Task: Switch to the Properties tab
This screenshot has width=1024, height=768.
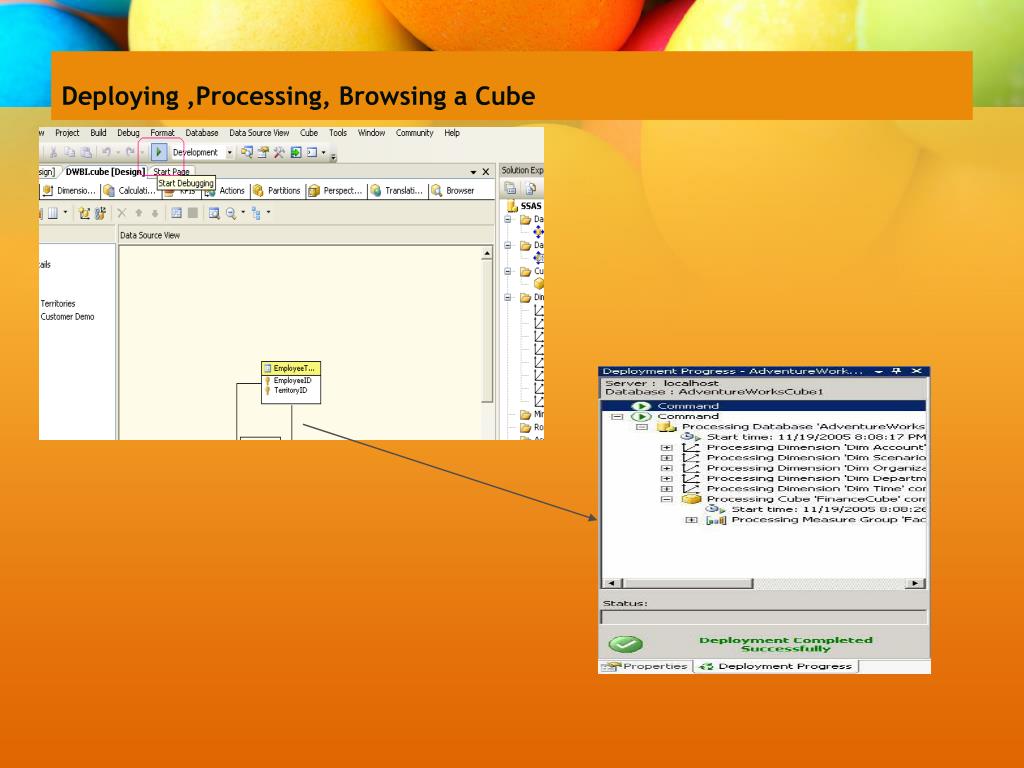Action: [x=645, y=666]
